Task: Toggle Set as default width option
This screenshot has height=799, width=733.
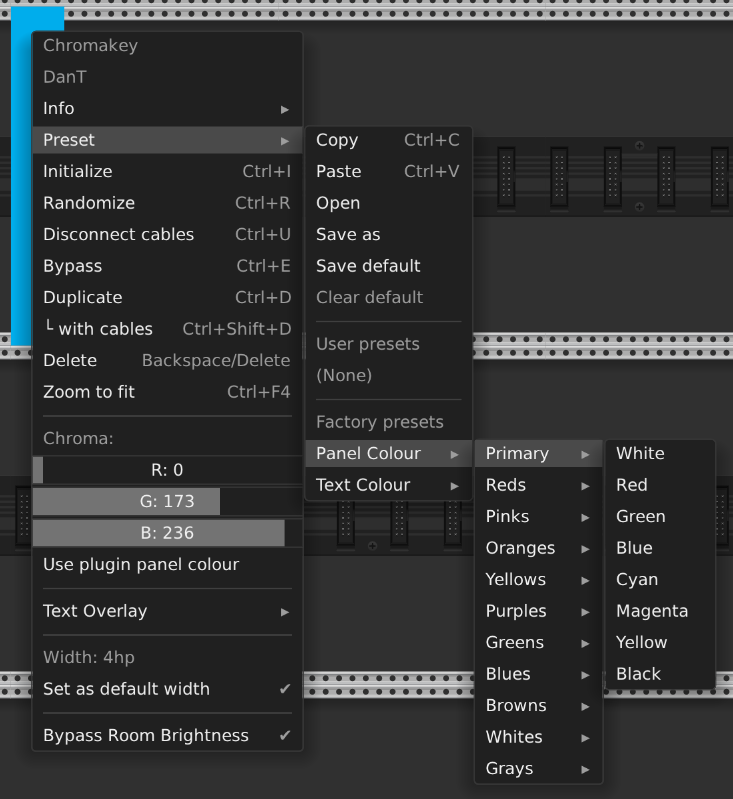Action: point(166,689)
